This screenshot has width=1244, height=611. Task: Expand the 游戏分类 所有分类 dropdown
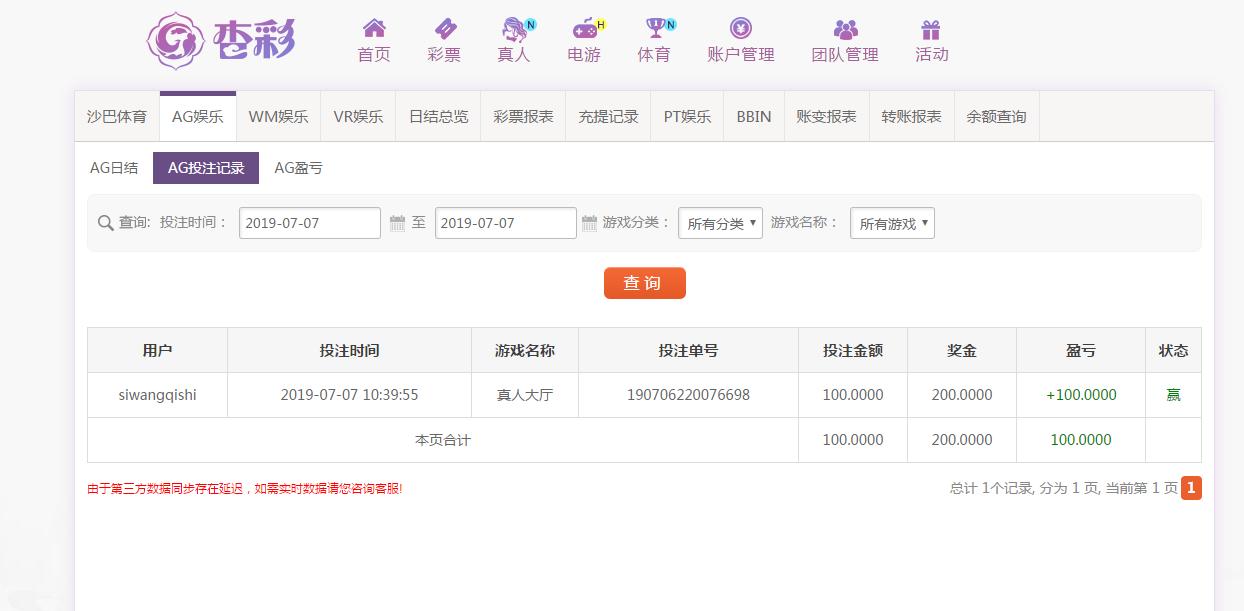click(x=720, y=223)
